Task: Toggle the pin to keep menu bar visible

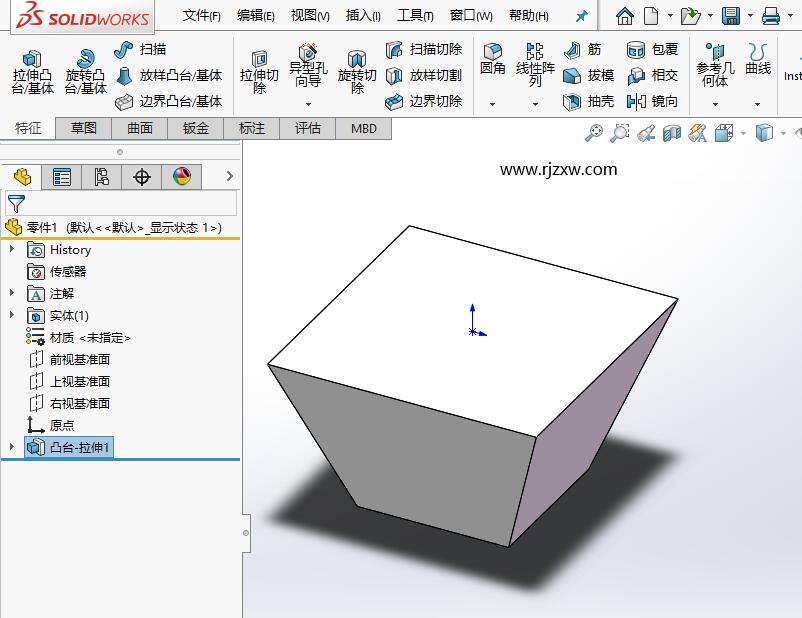Action: [x=581, y=15]
